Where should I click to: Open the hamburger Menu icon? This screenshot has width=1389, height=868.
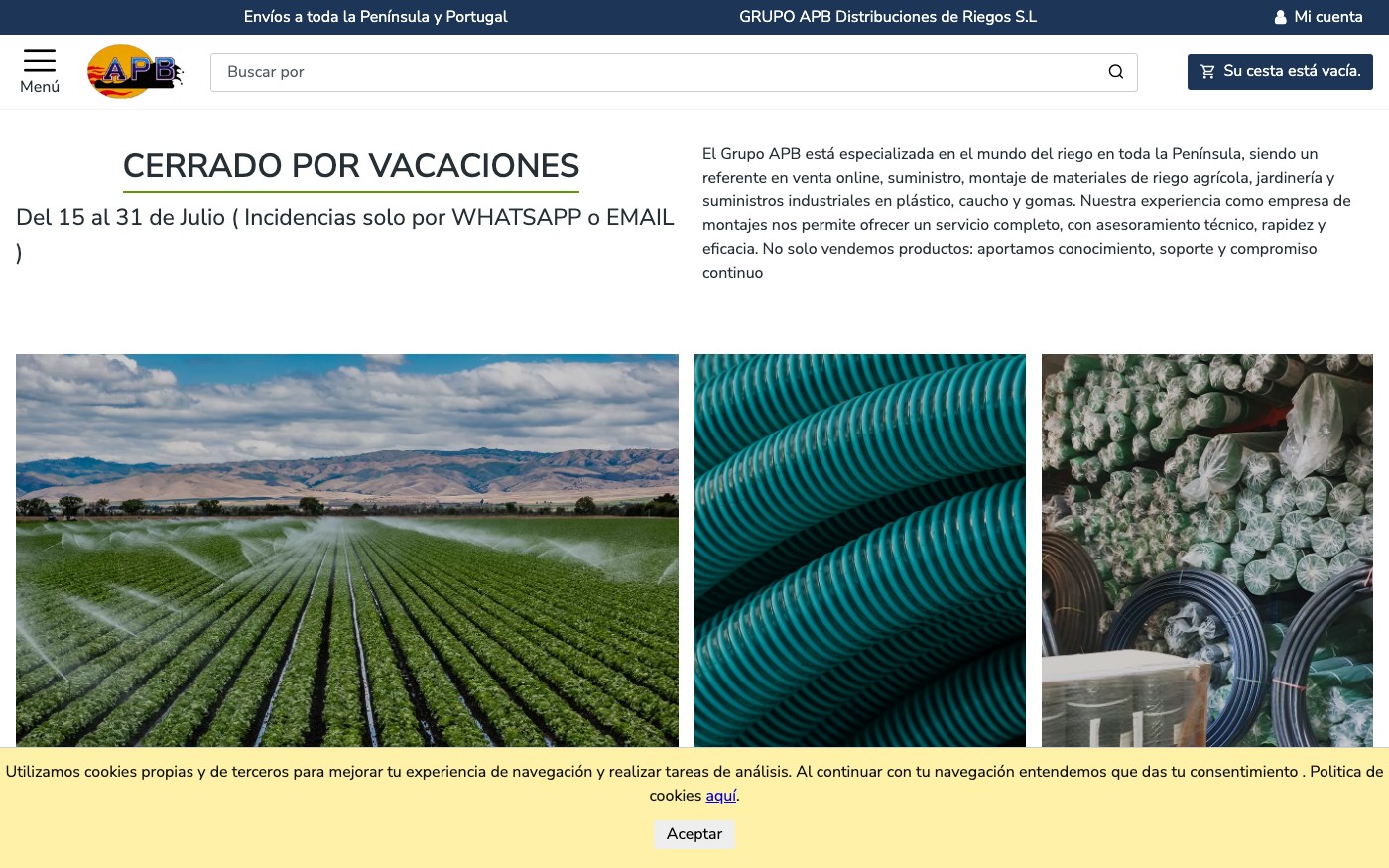40,61
